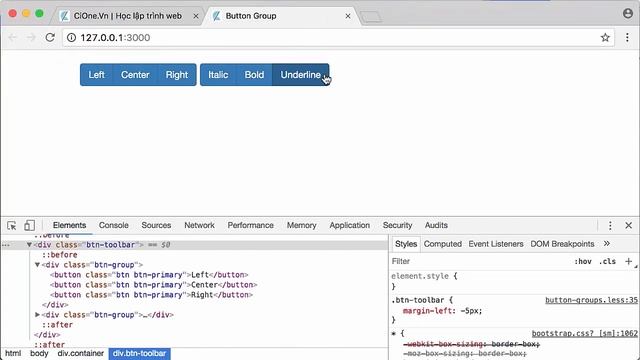Select the ::before pseudo-element under btn-toolbar
640x360 pixels.
60,255
